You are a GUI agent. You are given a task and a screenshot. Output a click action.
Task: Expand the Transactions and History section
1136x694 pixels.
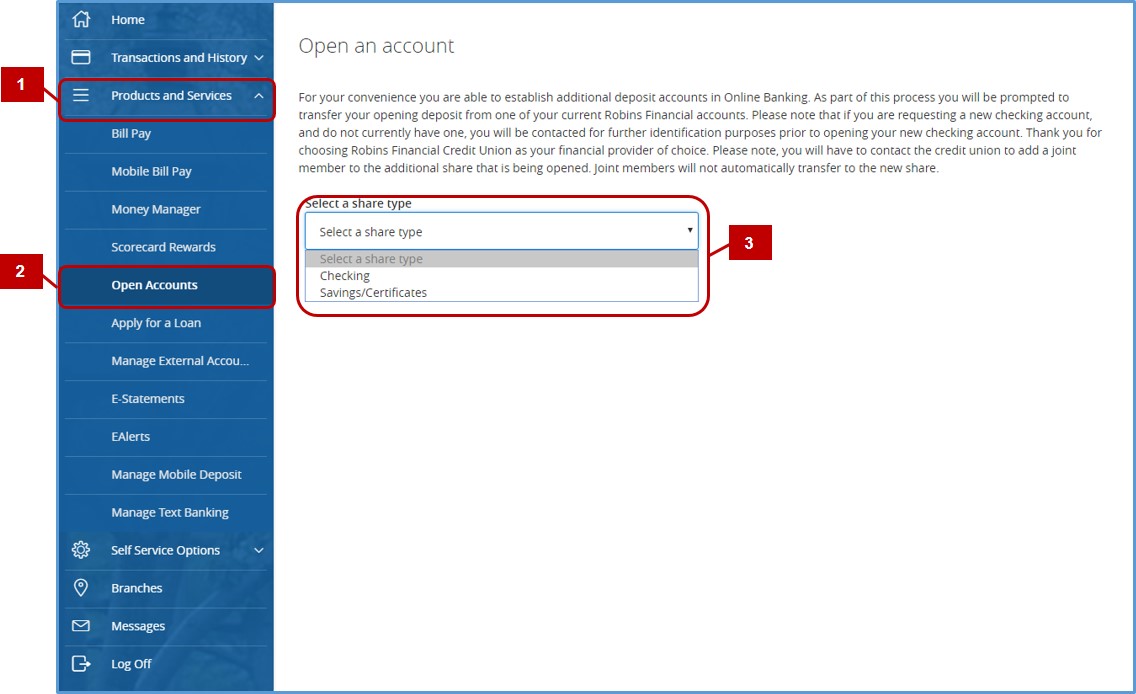click(259, 57)
